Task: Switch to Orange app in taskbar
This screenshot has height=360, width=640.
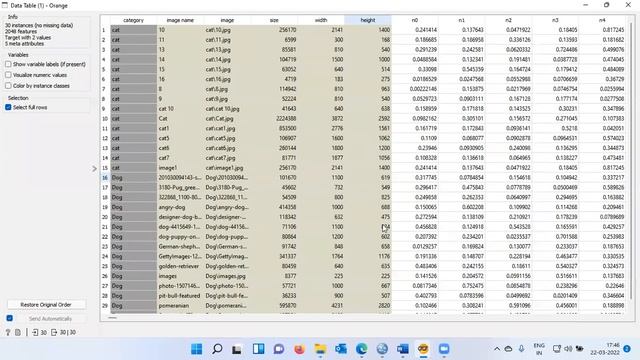Action: coord(423,349)
